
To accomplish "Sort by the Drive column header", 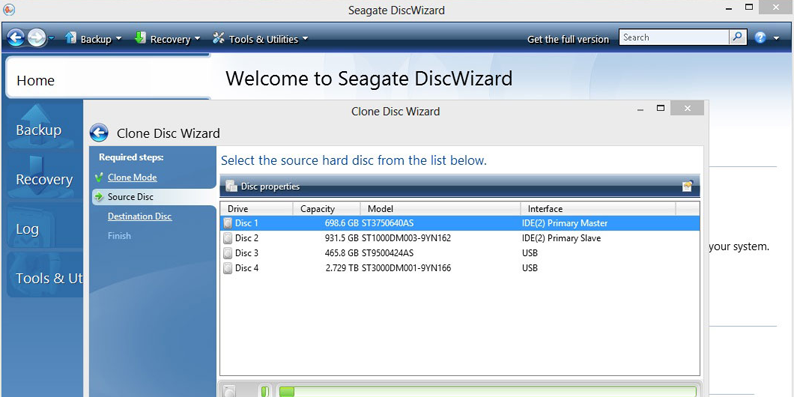I will click(x=257, y=209).
